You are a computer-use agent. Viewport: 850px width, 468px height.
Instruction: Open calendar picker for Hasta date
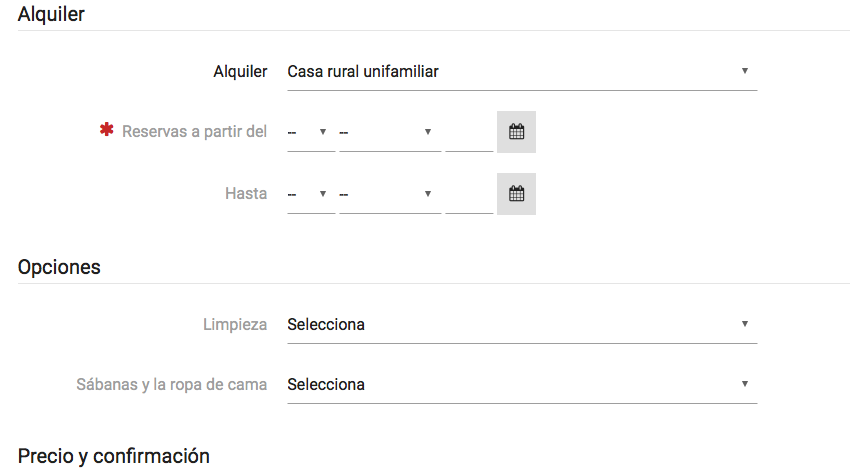point(516,194)
